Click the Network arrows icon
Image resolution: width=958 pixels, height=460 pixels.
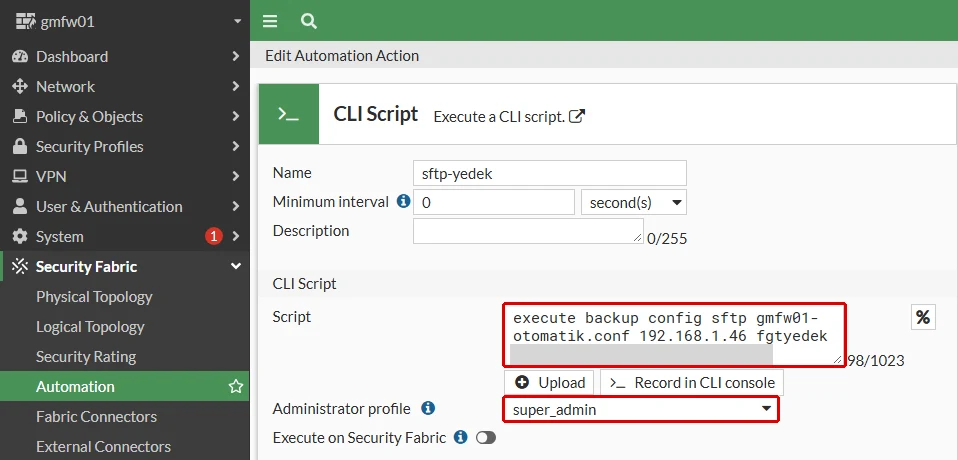pyautogui.click(x=20, y=86)
